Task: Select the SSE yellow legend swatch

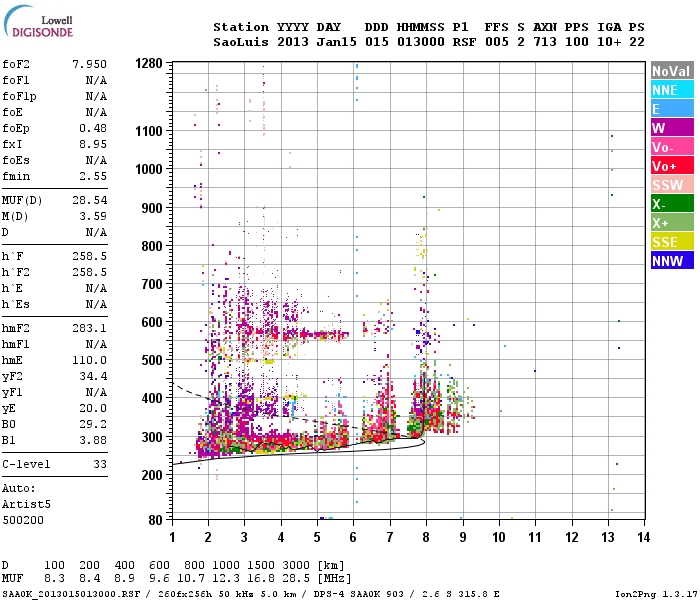Action: point(672,242)
